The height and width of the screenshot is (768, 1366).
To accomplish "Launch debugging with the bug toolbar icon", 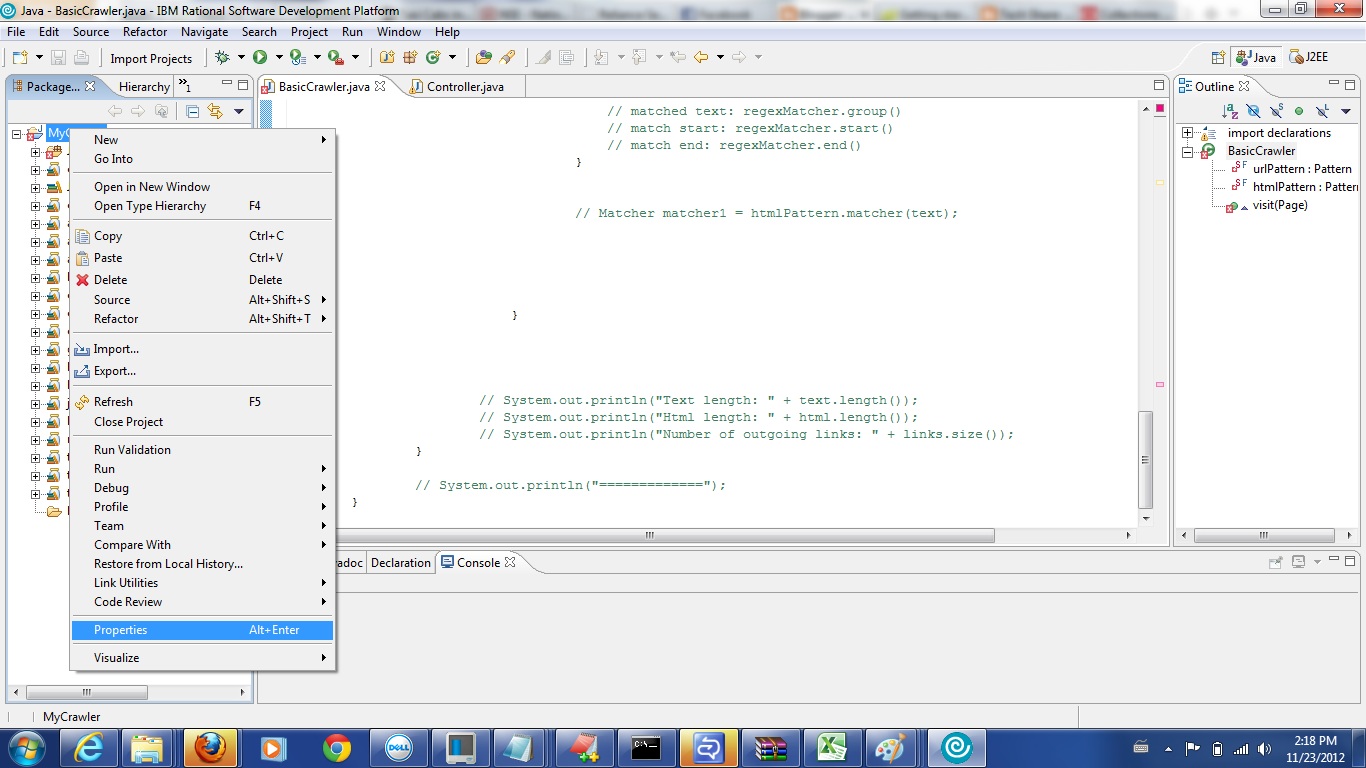I will coord(222,58).
